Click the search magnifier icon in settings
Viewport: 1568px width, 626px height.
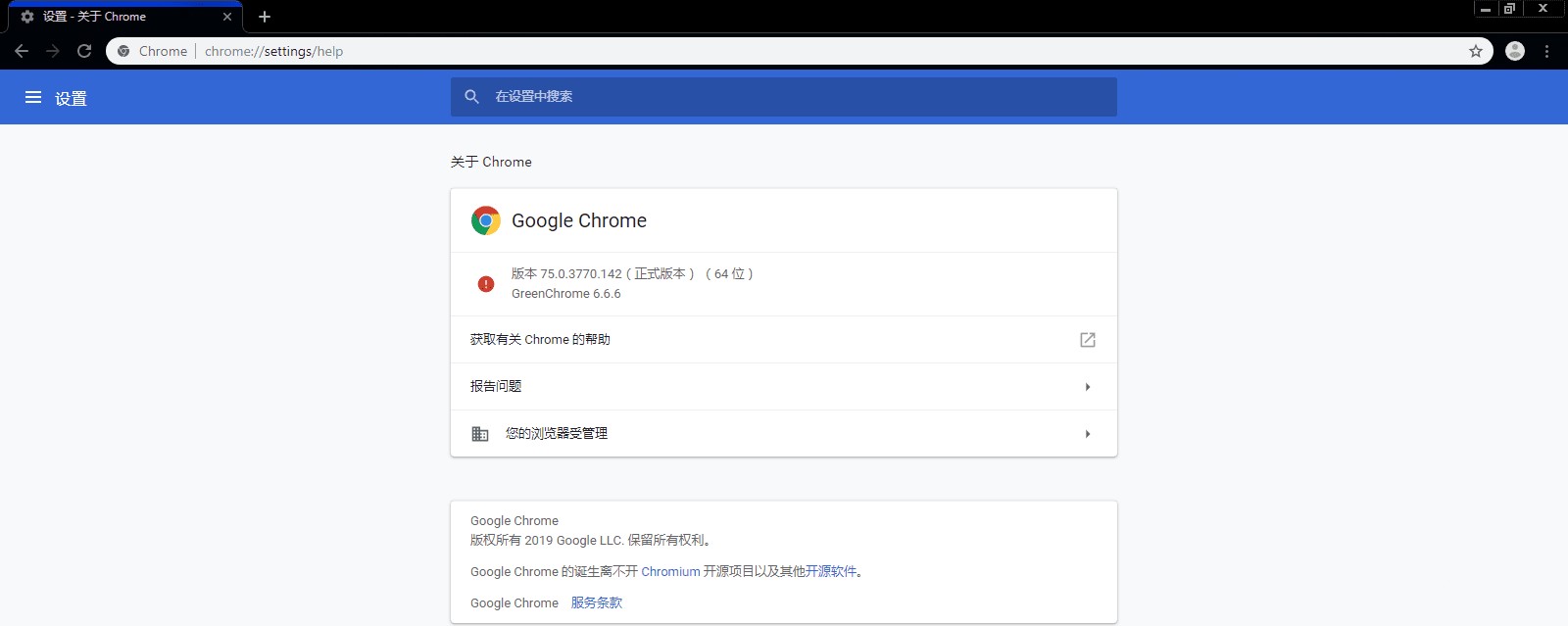pyautogui.click(x=471, y=97)
